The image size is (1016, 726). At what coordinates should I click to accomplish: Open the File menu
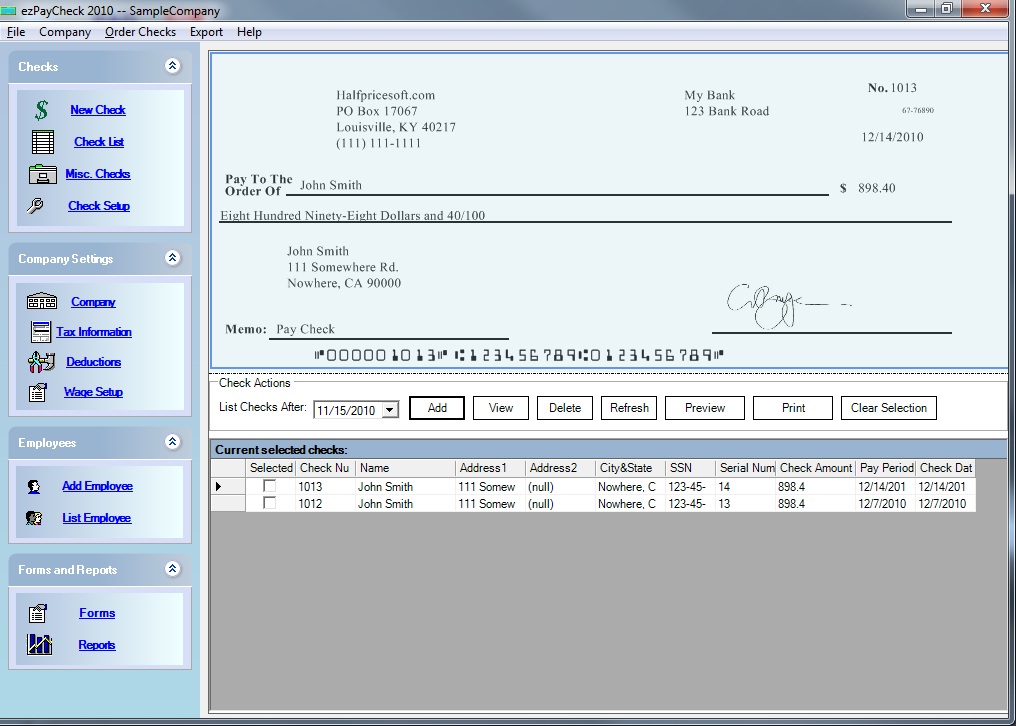click(x=16, y=32)
